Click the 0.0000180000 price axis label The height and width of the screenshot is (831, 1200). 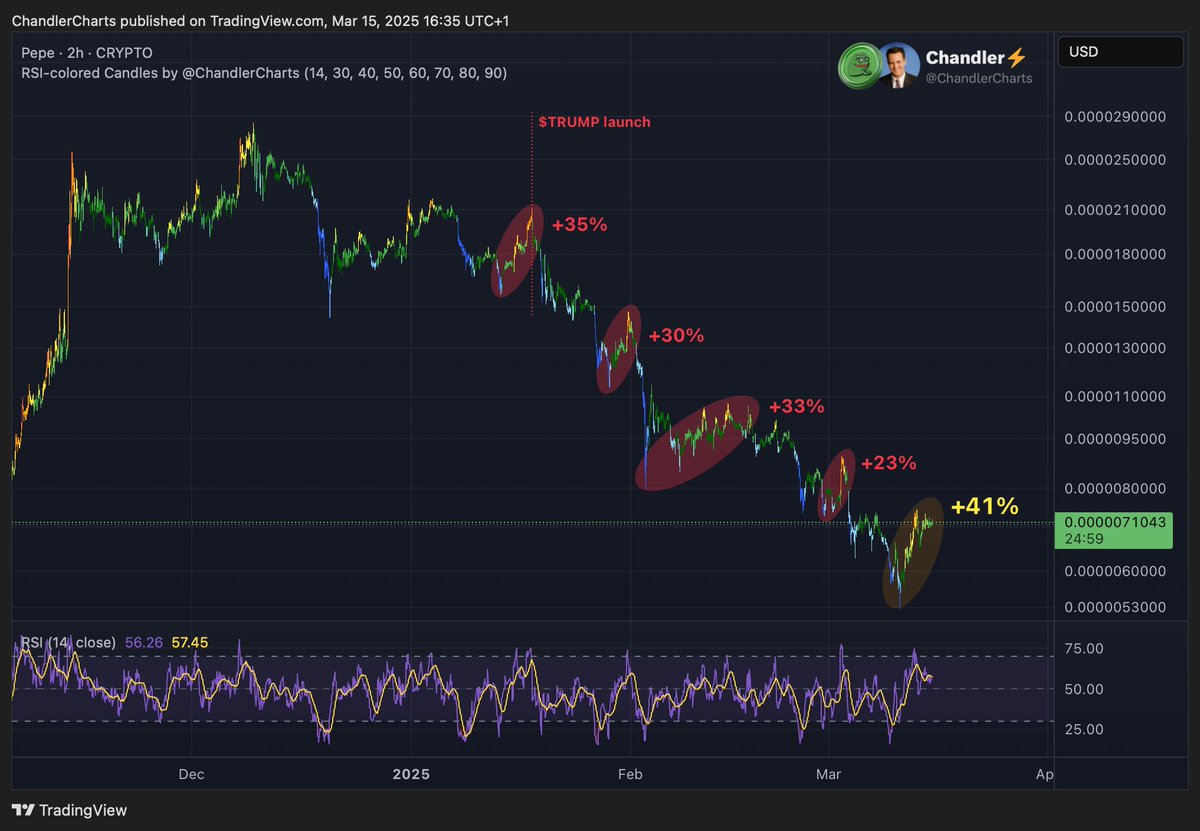1115,255
